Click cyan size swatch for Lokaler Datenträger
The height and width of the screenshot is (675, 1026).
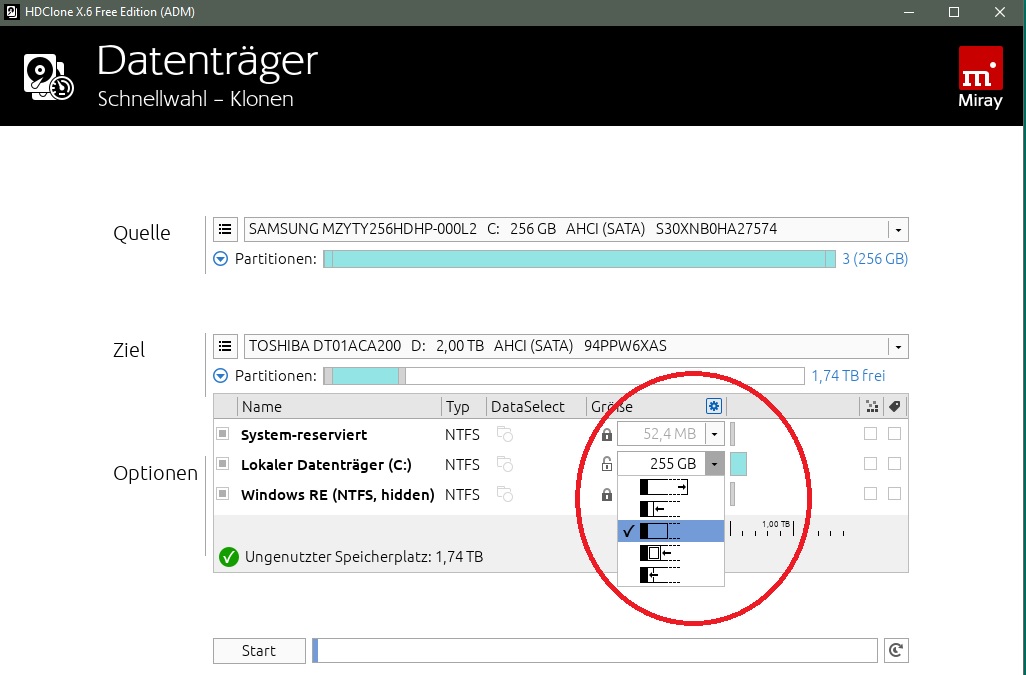pyautogui.click(x=738, y=464)
